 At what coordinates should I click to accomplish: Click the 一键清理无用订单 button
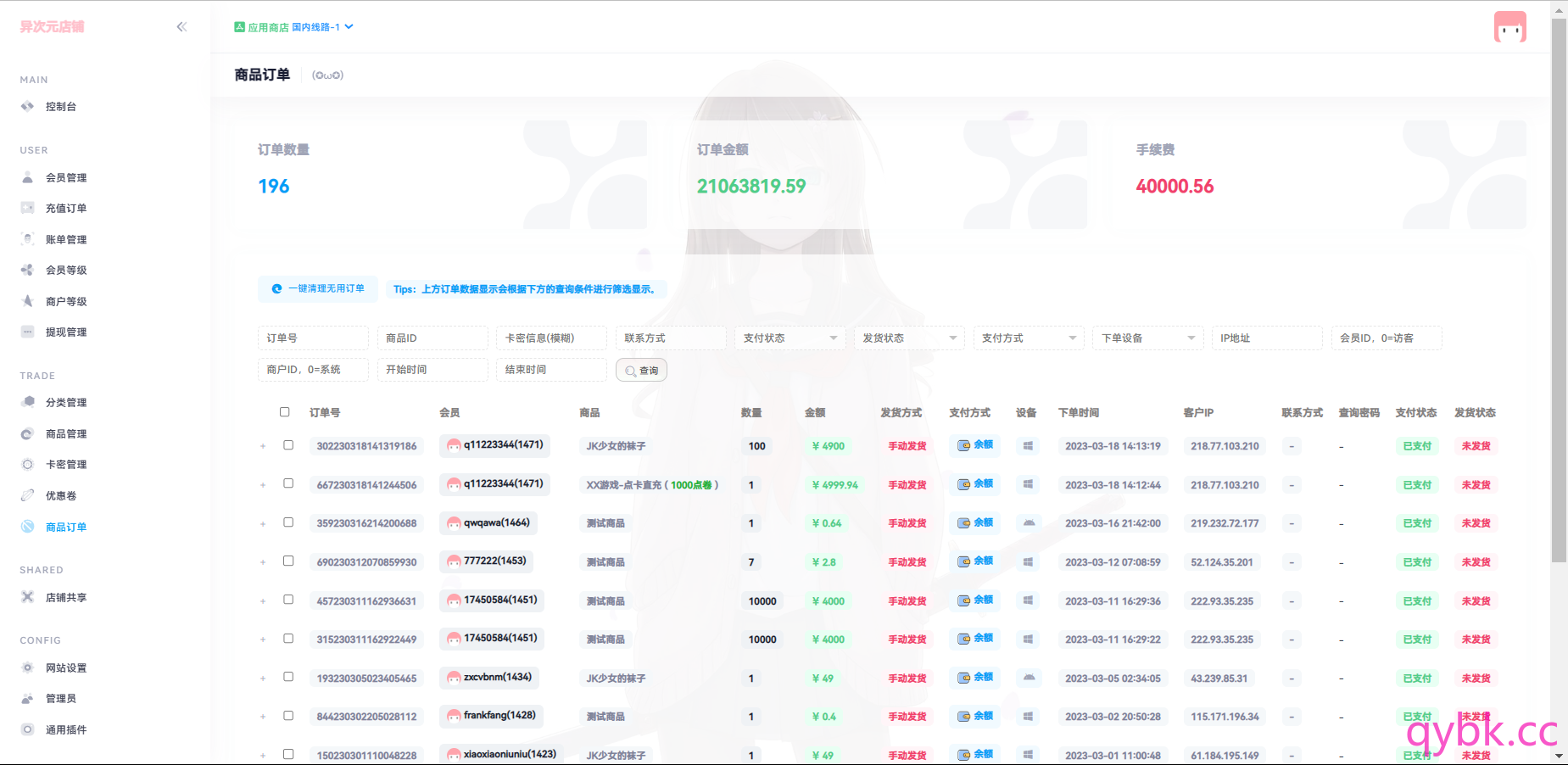(x=318, y=289)
